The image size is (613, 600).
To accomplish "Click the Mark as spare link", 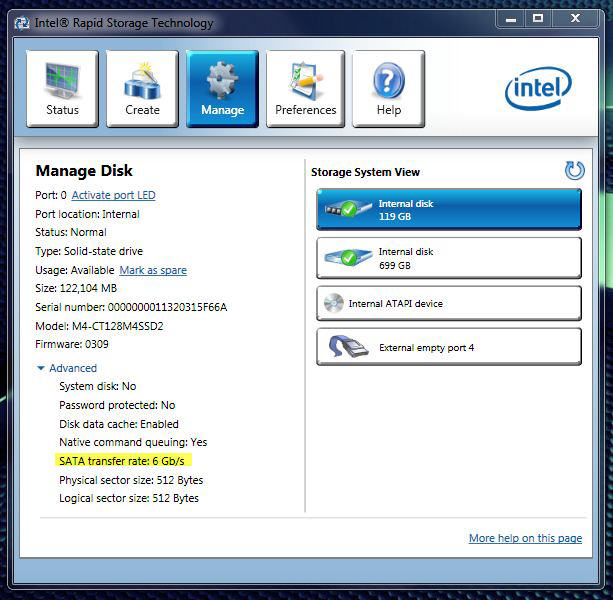I will tap(153, 270).
